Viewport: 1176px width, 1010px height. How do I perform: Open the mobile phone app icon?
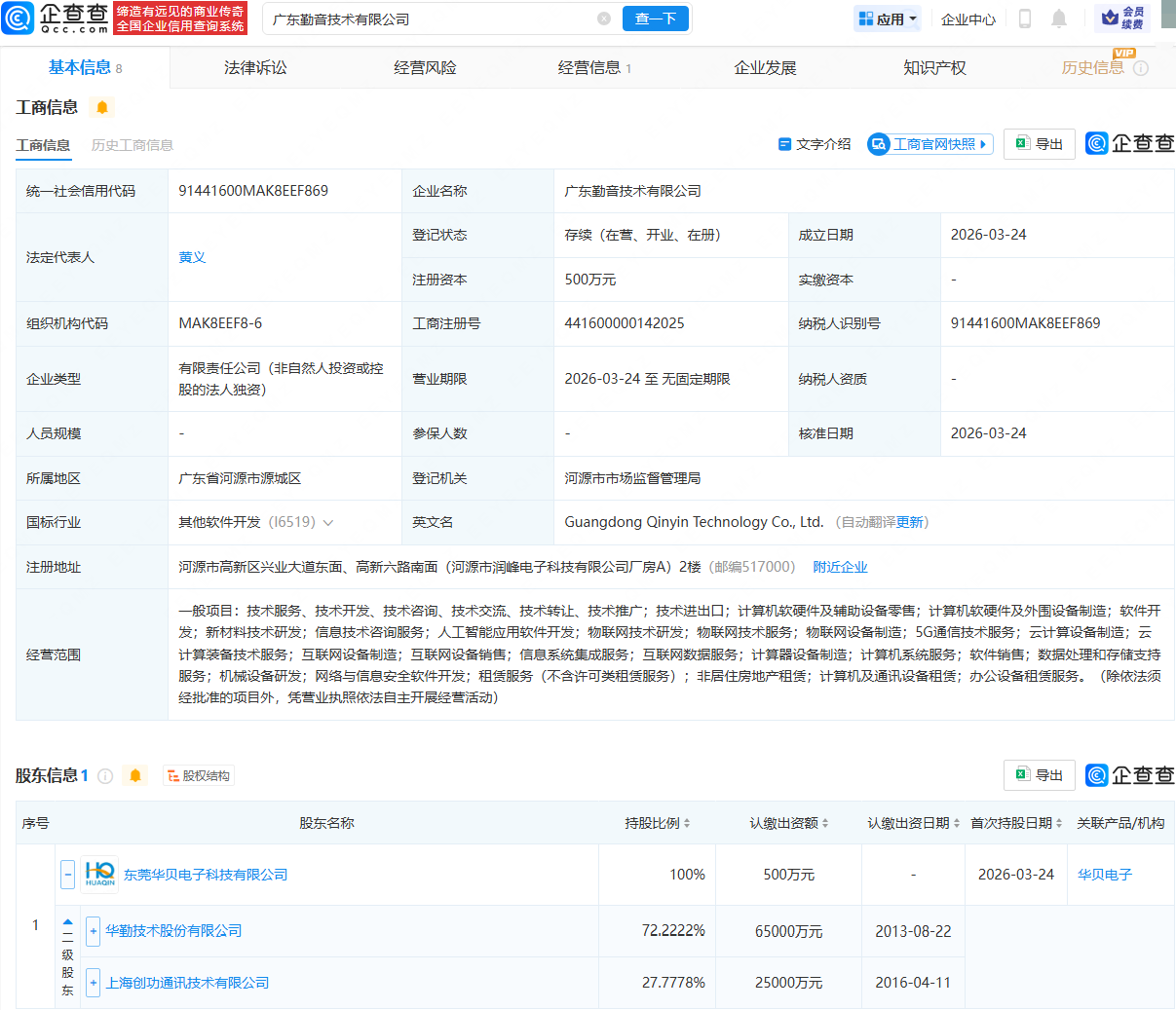click(1024, 19)
